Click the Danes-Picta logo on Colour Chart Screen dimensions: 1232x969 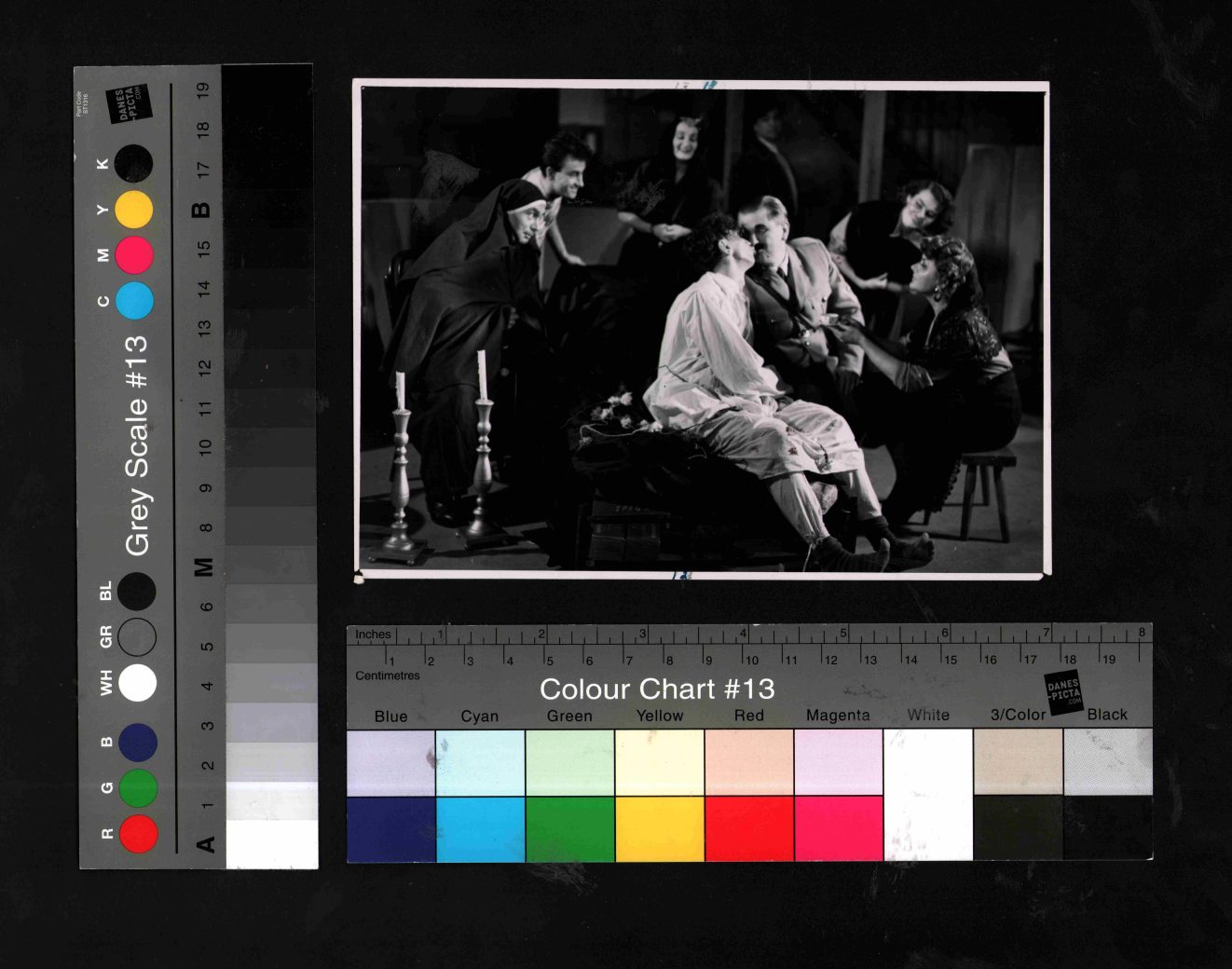click(1063, 692)
